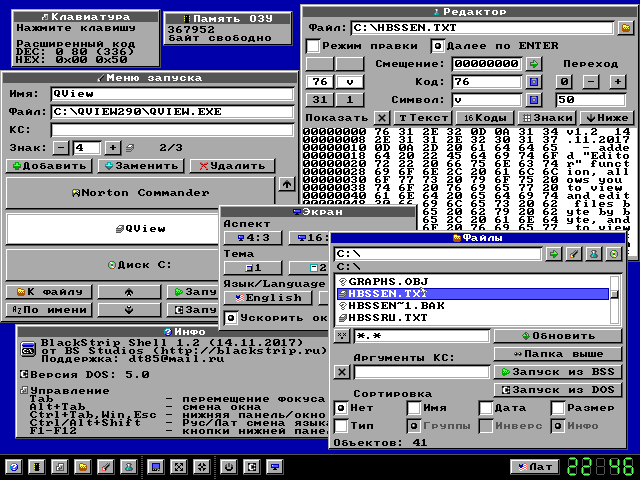Click the Переход 0 reset button

(x=564, y=82)
